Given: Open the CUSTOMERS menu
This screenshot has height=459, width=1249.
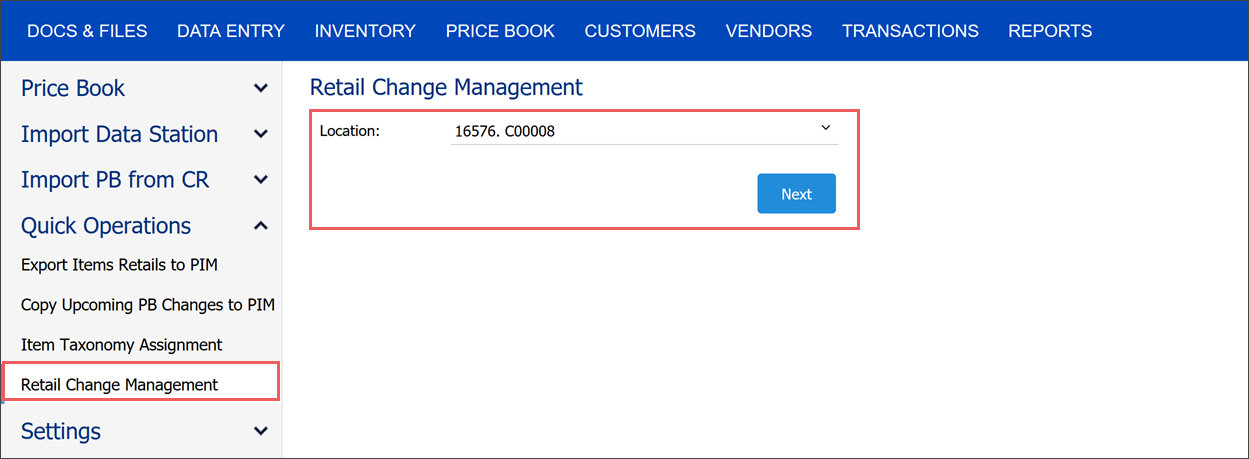Looking at the screenshot, I should point(640,31).
